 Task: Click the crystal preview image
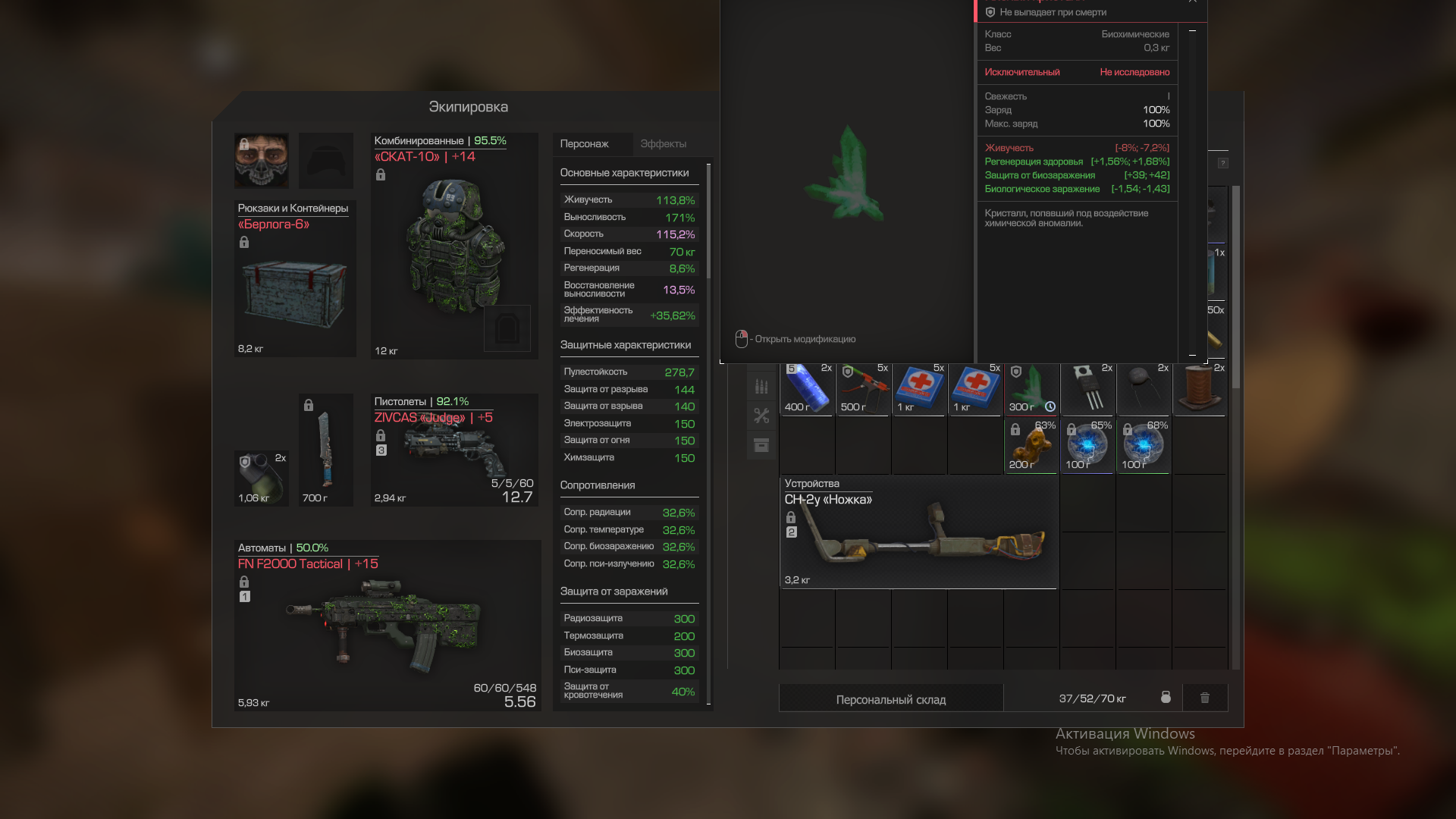[x=846, y=175]
